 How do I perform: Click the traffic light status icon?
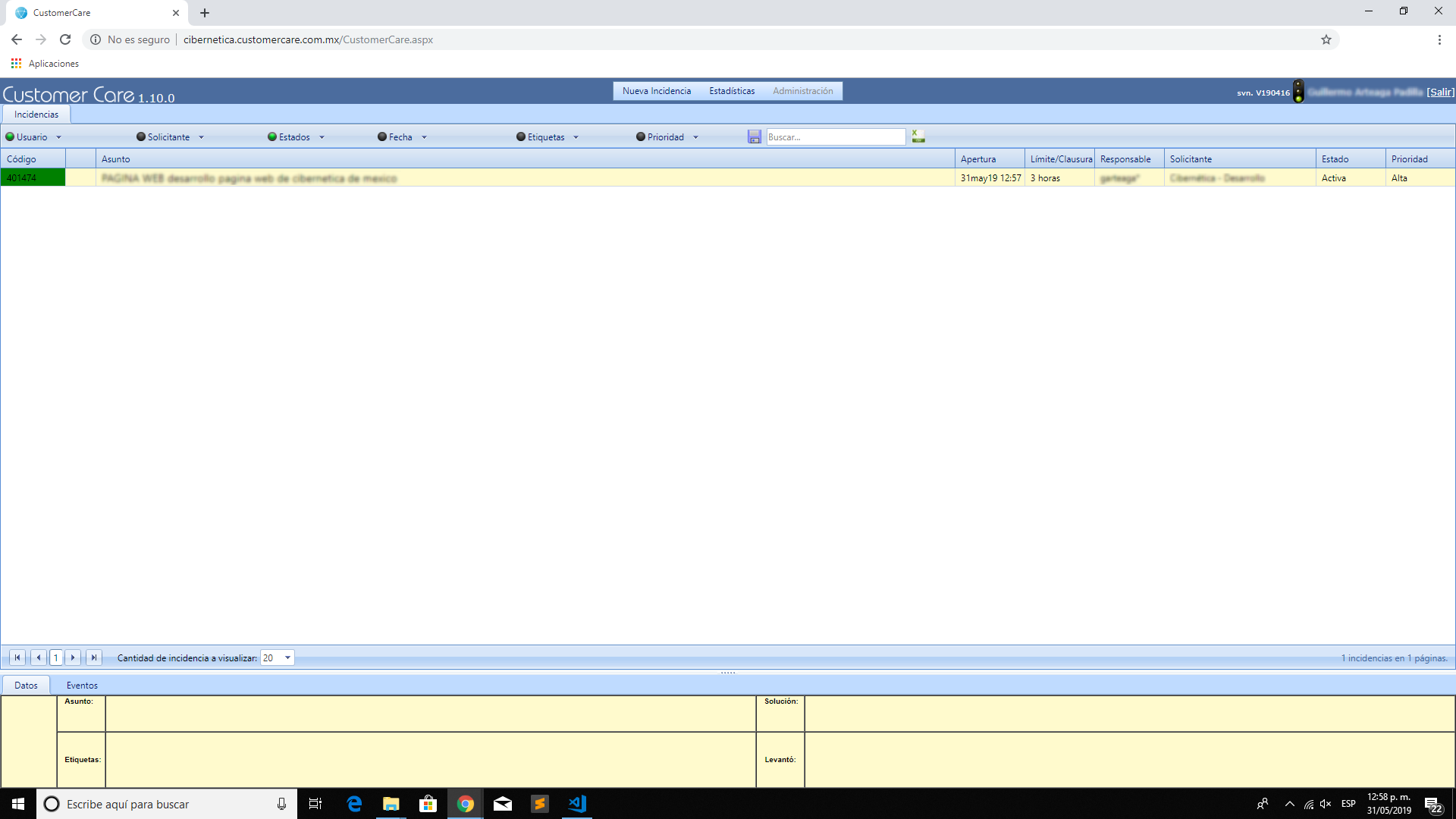1298,91
